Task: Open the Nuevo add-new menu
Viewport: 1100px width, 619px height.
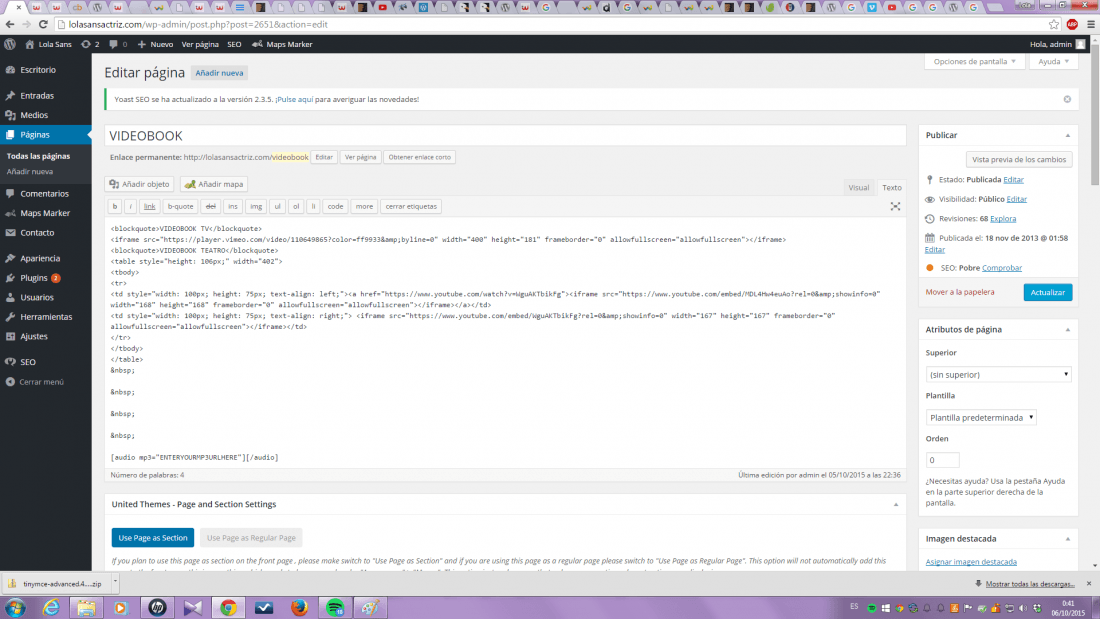Action: pyautogui.click(x=155, y=44)
